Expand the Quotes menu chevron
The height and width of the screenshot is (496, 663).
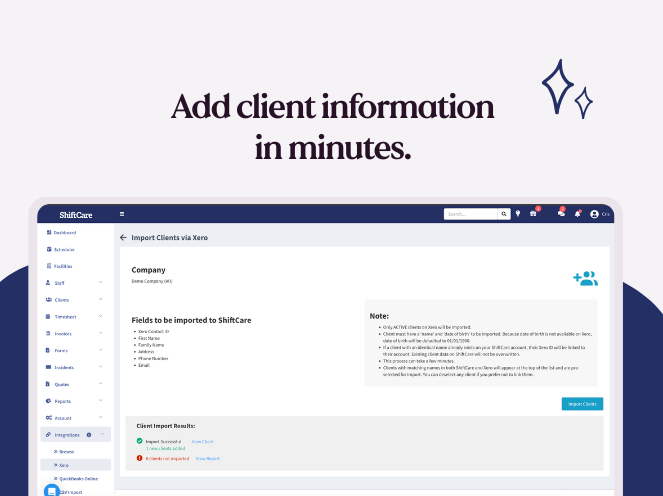click(x=101, y=384)
